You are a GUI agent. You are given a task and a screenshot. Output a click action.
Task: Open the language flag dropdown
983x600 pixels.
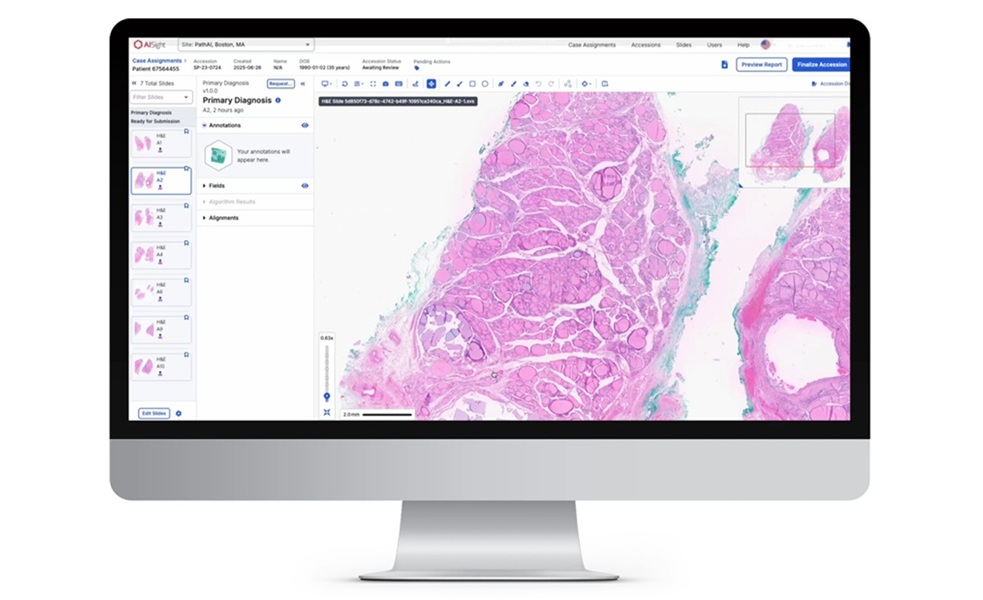[x=767, y=45]
